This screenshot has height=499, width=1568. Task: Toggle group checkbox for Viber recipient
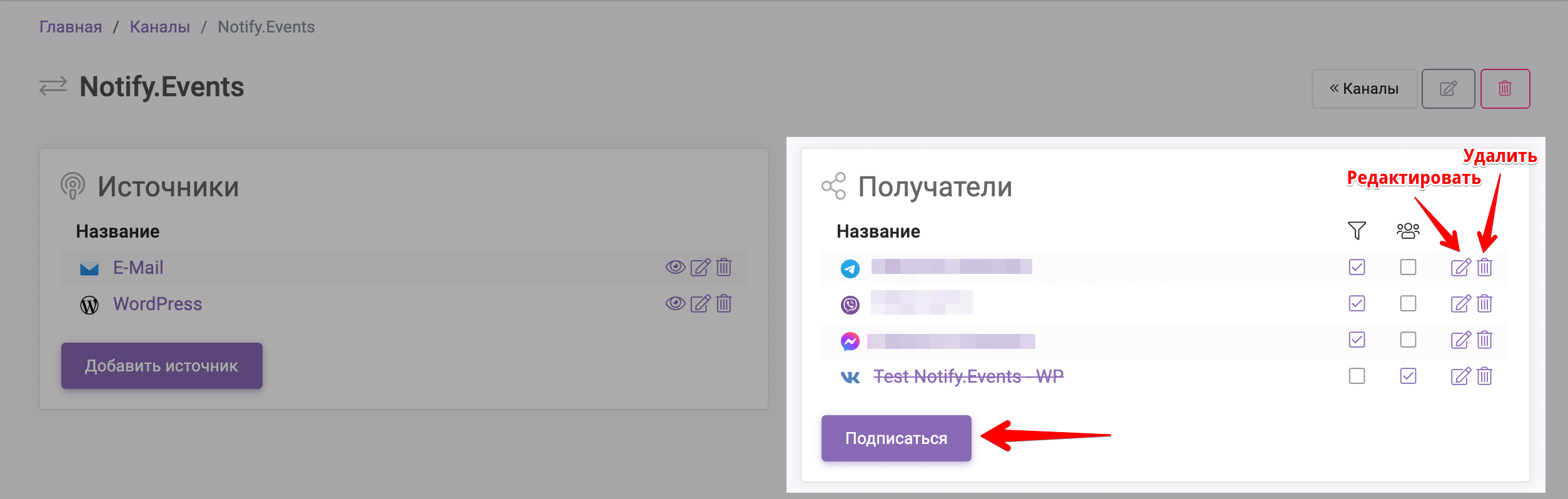(x=1408, y=303)
